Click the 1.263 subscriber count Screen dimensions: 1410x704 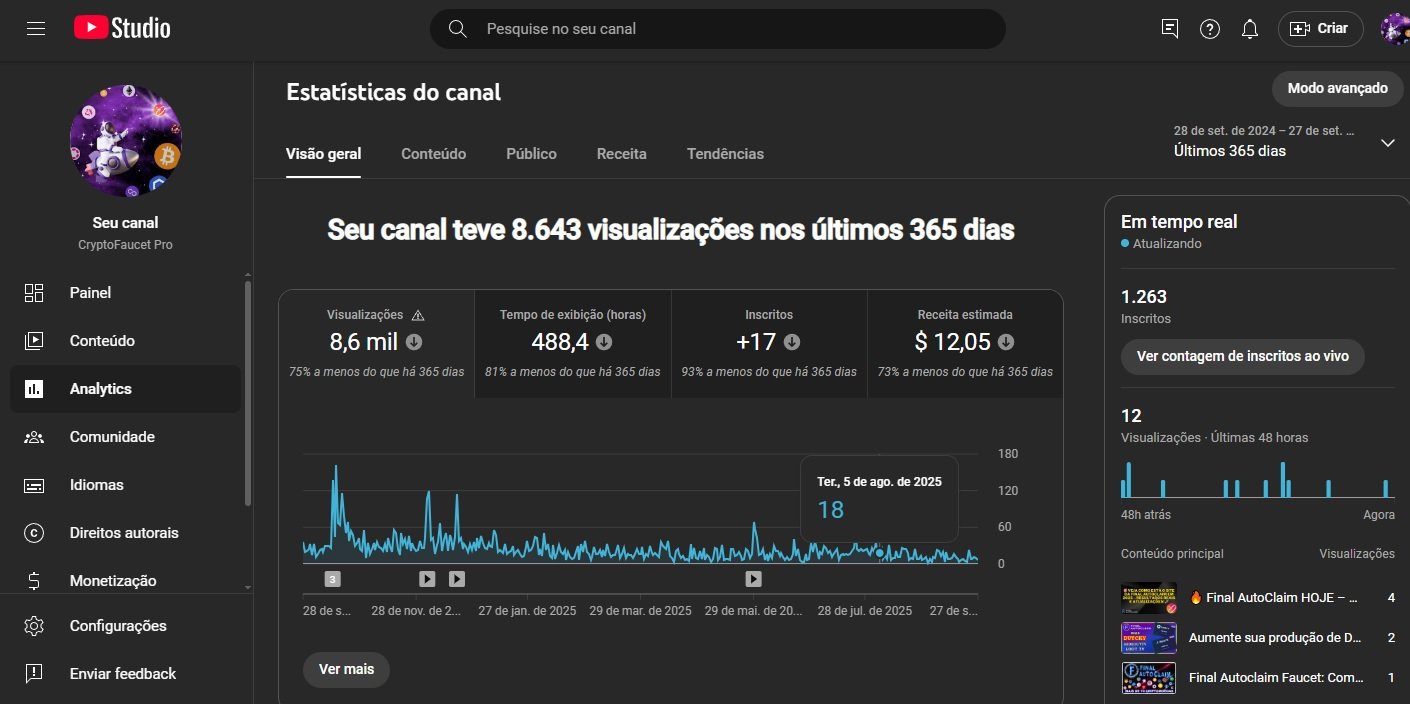[x=1144, y=297]
